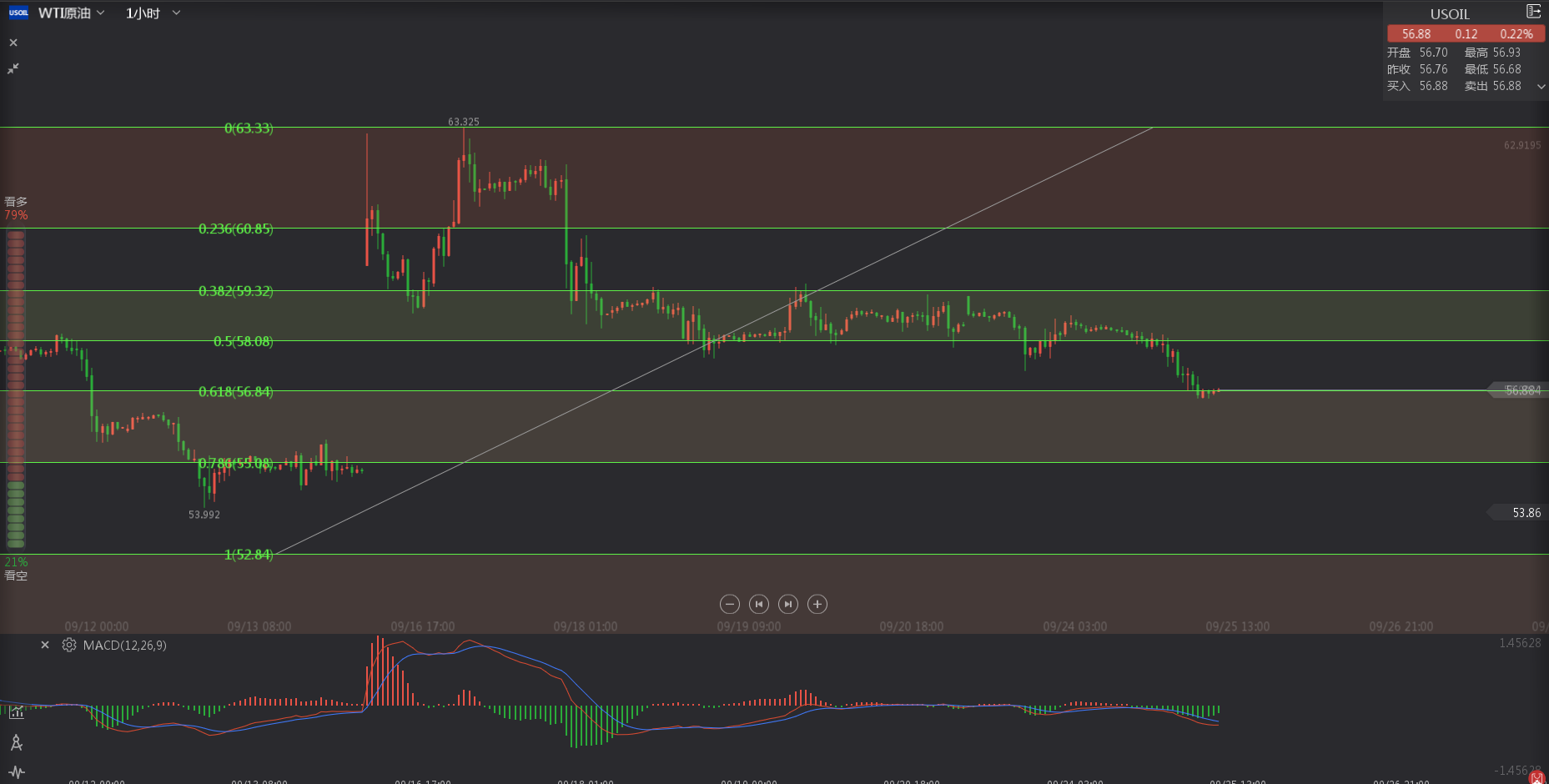Click the 09/19 09:00 time axis label
The height and width of the screenshot is (784, 1549).
click(749, 626)
